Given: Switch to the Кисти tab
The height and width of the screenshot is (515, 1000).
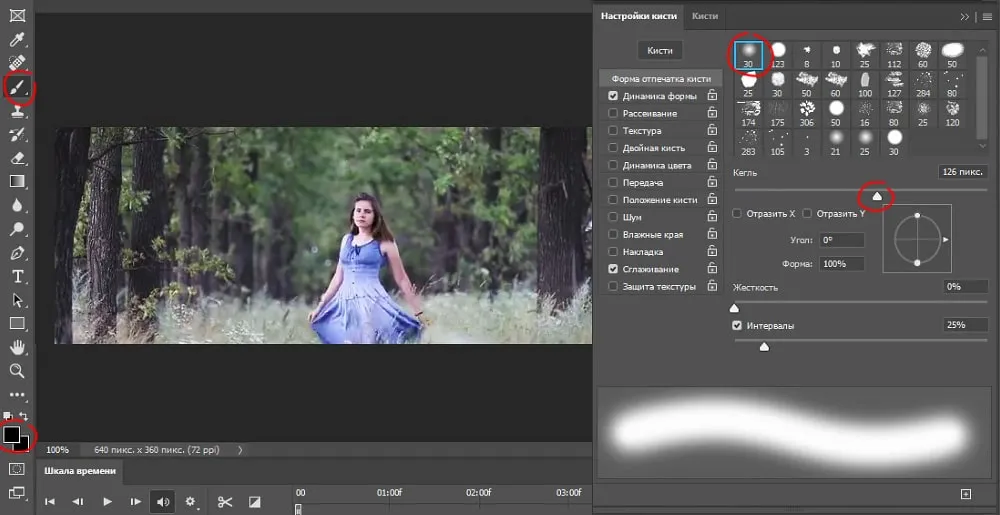Looking at the screenshot, I should (x=705, y=16).
